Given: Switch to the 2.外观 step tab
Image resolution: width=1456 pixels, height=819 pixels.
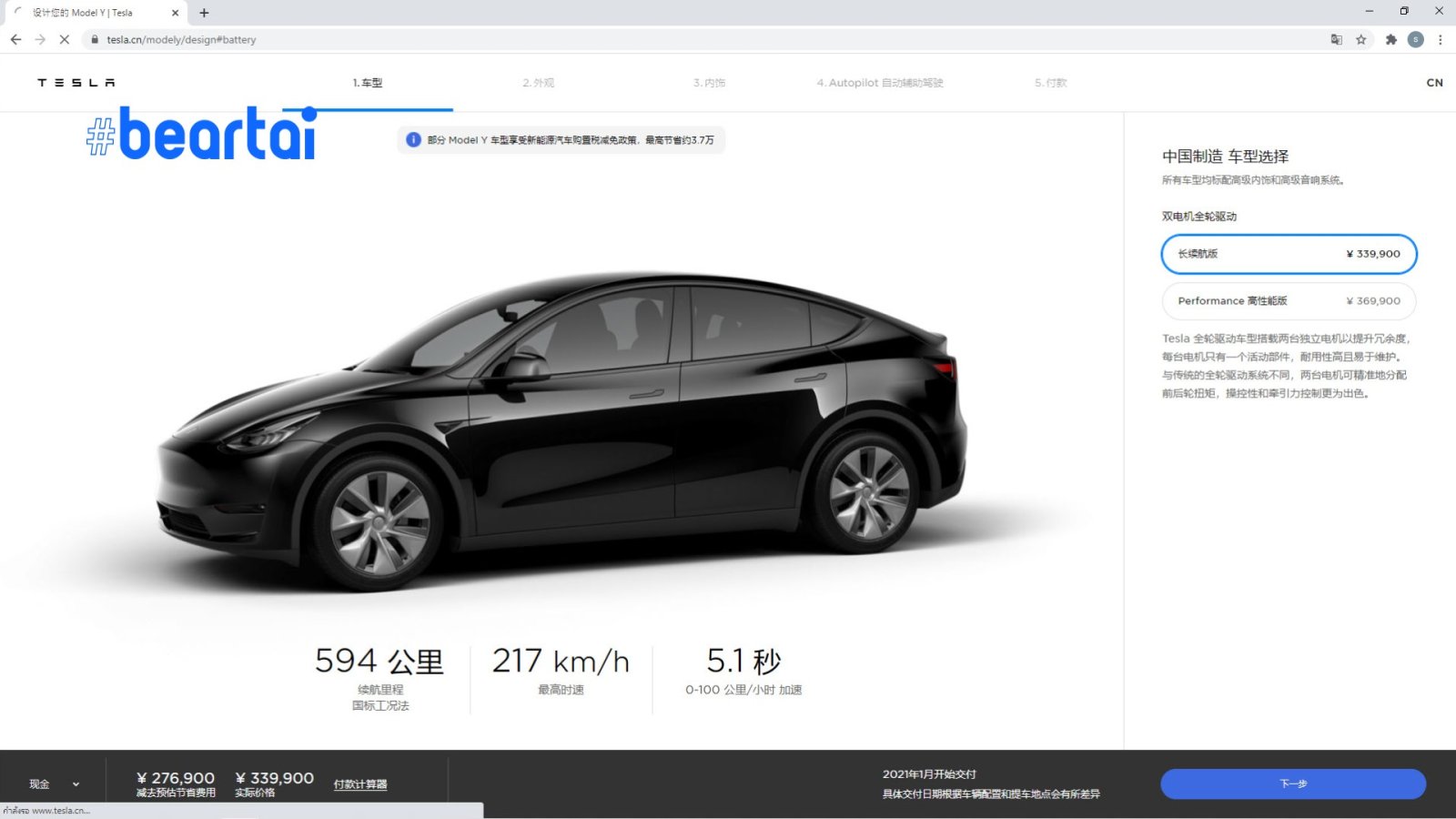Looking at the screenshot, I should tap(538, 83).
